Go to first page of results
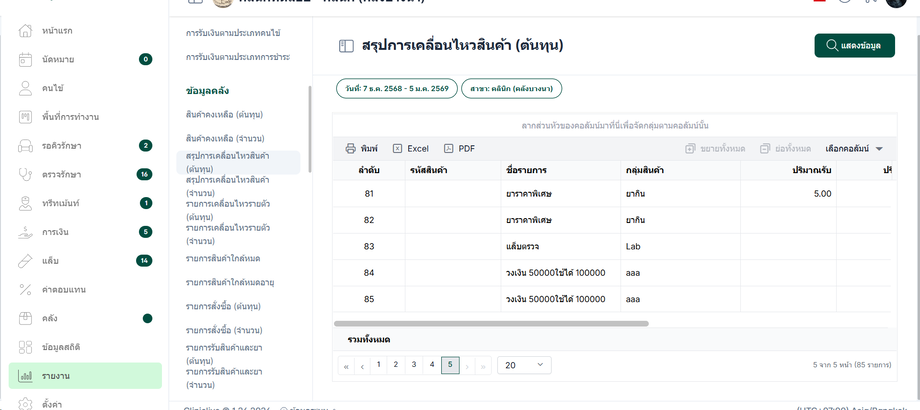The height and width of the screenshot is (410, 920). pyautogui.click(x=346, y=366)
